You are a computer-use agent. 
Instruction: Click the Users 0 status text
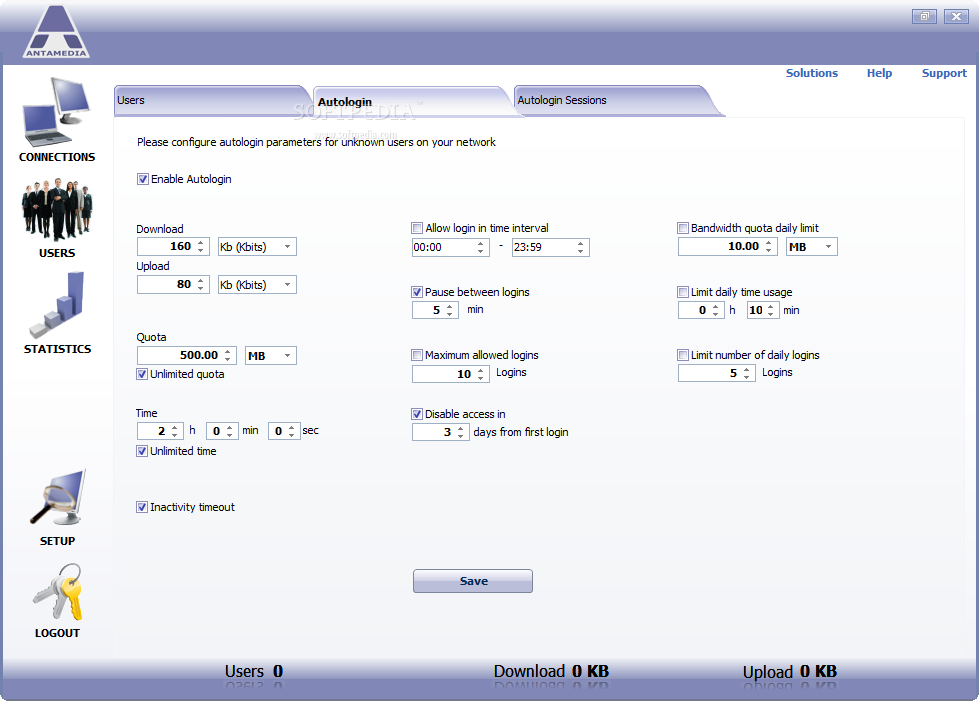(254, 671)
